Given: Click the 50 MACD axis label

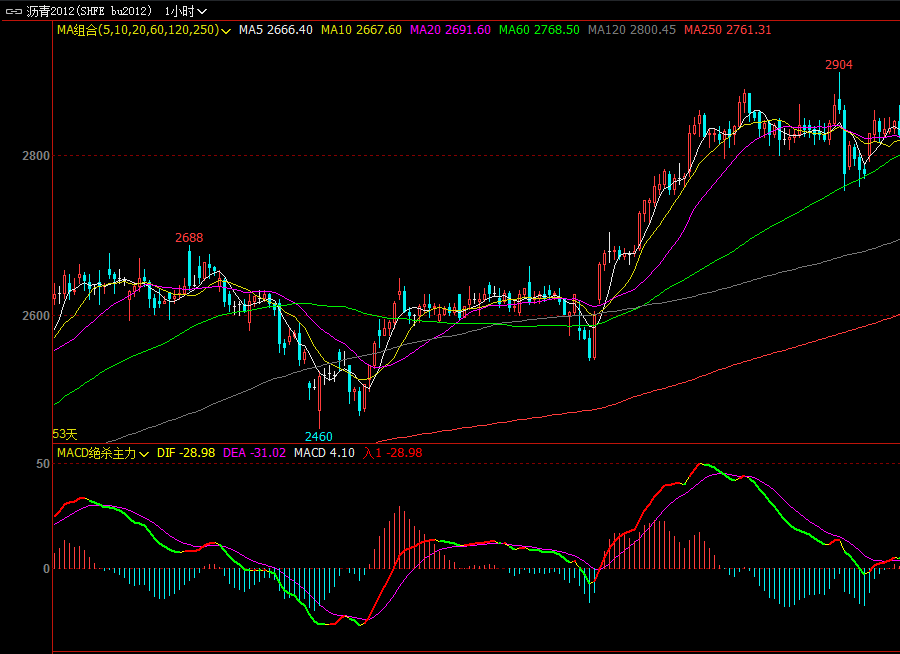Looking at the screenshot, I should (x=43, y=464).
